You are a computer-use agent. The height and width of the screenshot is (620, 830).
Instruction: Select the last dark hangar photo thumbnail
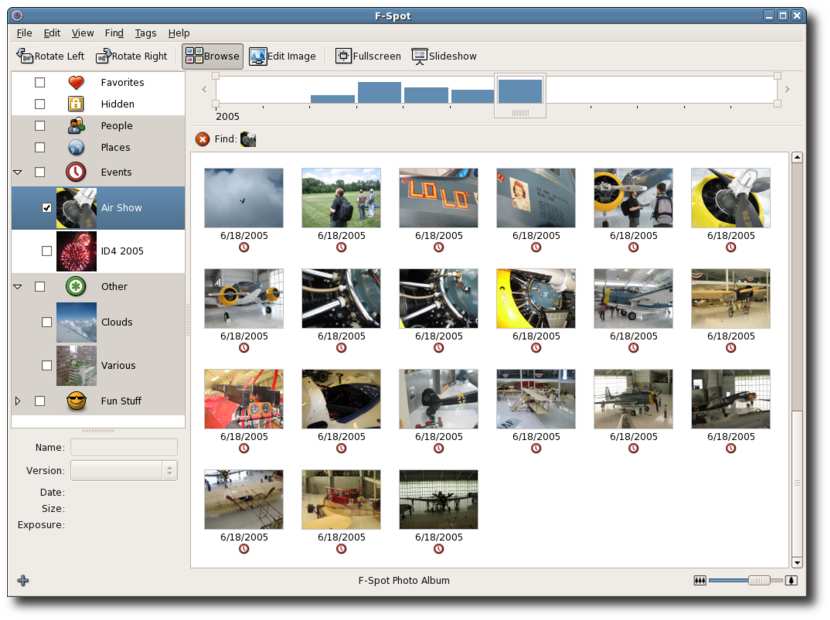(x=438, y=499)
